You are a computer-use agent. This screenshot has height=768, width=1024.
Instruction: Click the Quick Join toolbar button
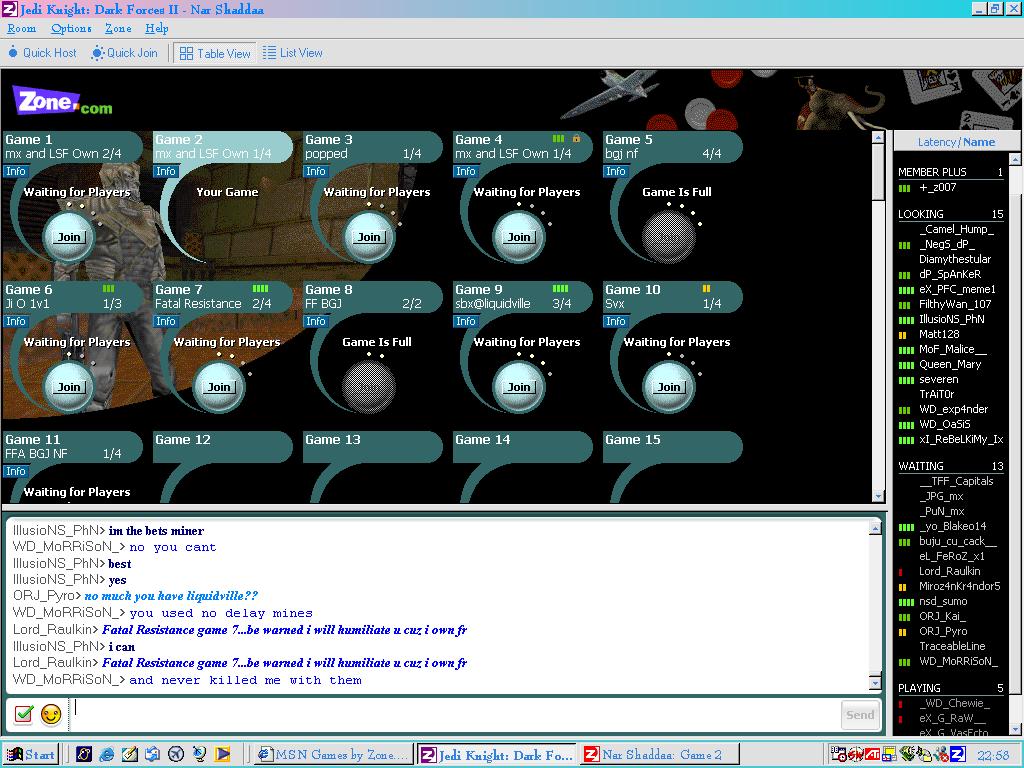125,53
